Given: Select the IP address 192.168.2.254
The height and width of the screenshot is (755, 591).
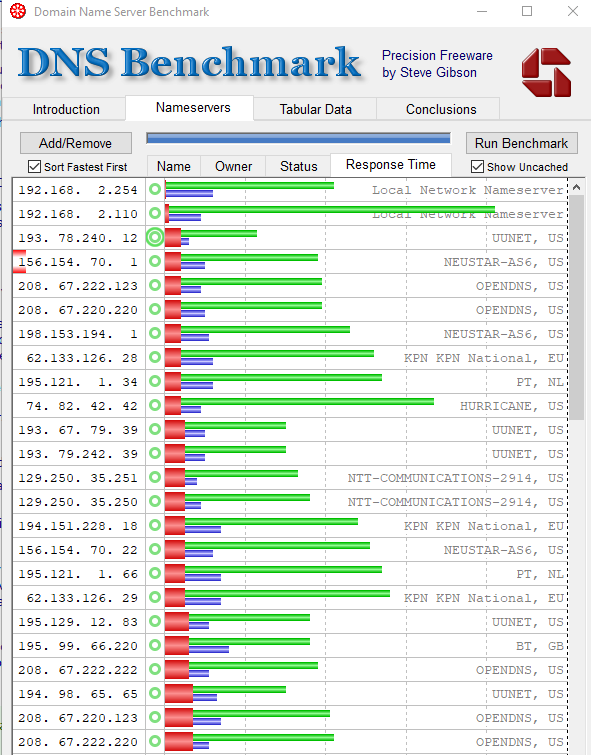Looking at the screenshot, I should coord(78,190).
